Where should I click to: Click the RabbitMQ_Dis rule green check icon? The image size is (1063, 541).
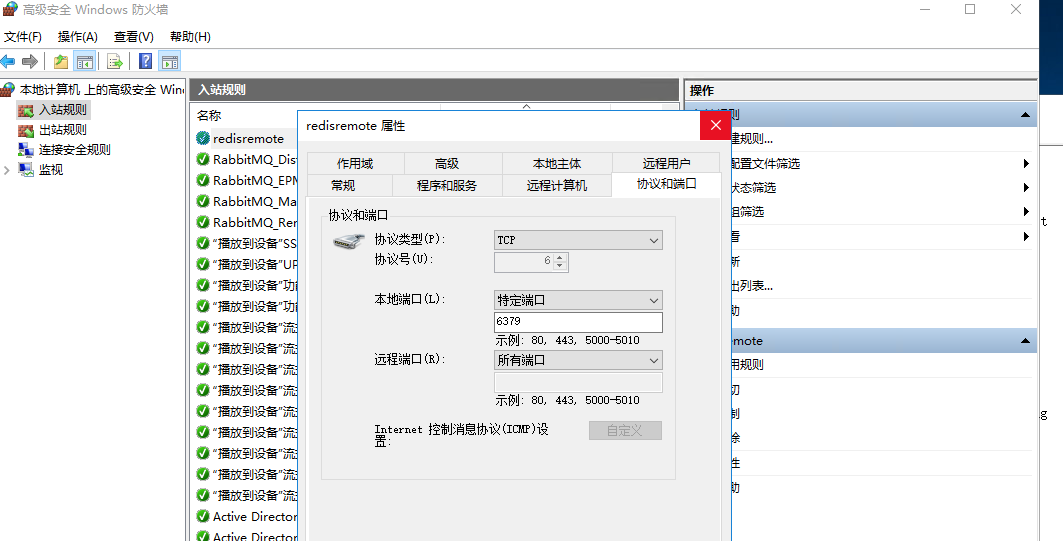point(203,159)
